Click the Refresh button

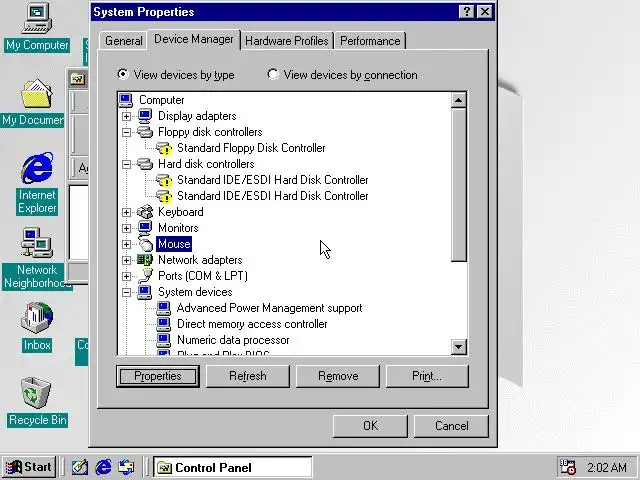coord(248,376)
